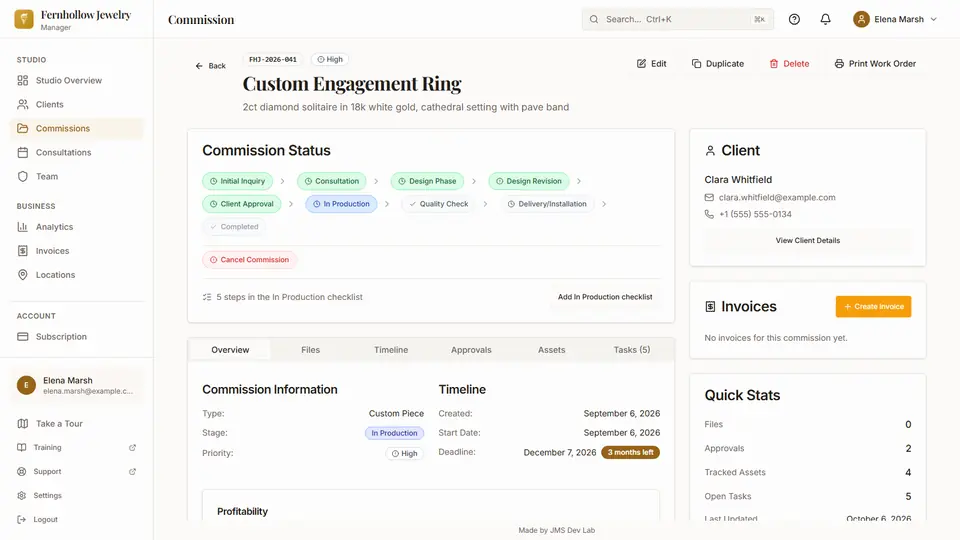The width and height of the screenshot is (960, 540).
Task: Click the In Production stage badge in Commission Information
Action: click(x=394, y=433)
